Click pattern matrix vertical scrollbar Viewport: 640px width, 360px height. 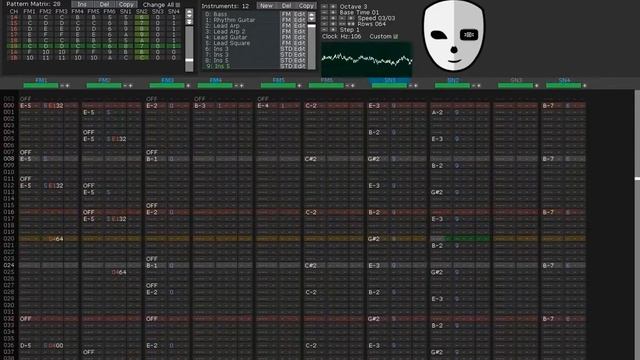point(189,48)
